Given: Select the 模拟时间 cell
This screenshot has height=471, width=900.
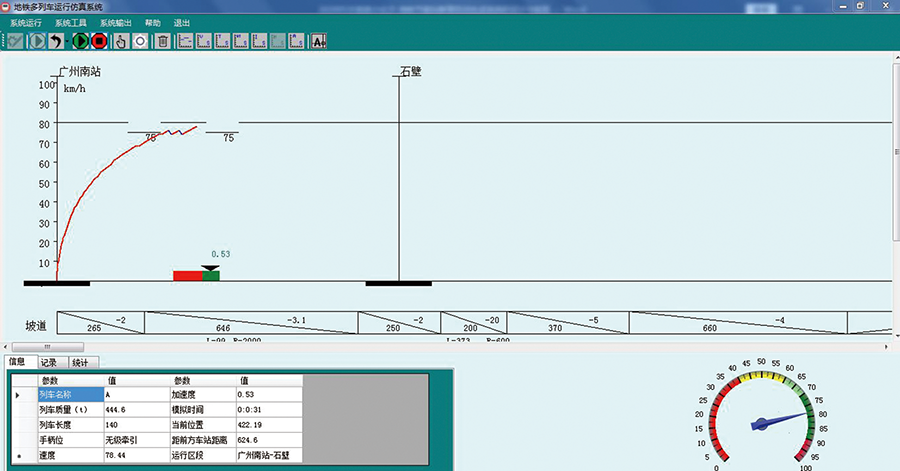Looking at the screenshot, I should pyautogui.click(x=203, y=410).
